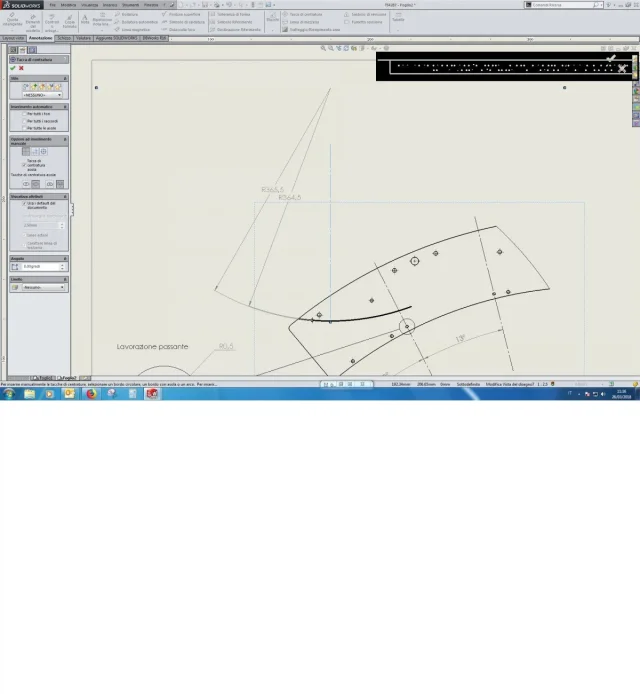Enable Per tutti i fori checkbox
Screen dimensions: 640x694
(25, 114)
